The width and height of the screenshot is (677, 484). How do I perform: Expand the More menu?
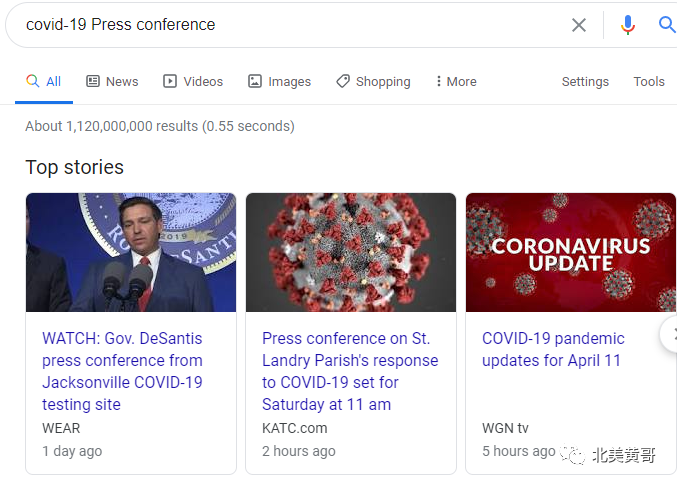tap(456, 81)
